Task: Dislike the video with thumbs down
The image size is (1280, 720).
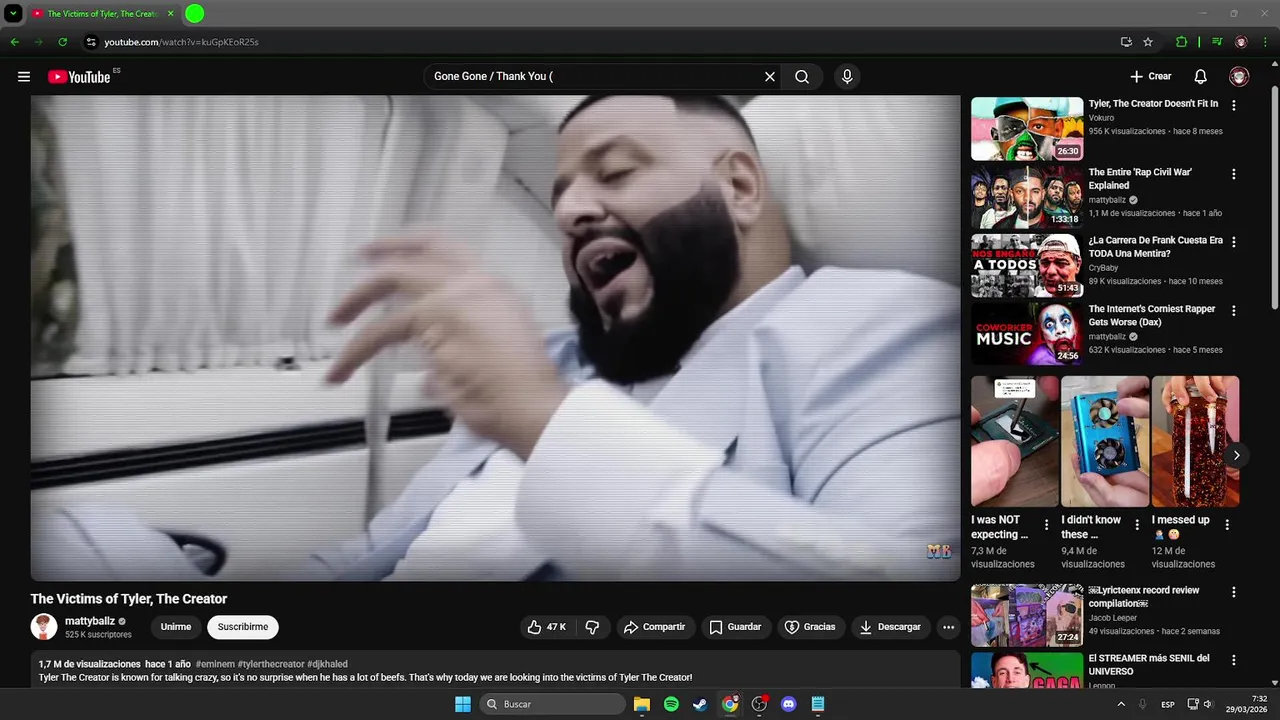Action: [x=592, y=627]
